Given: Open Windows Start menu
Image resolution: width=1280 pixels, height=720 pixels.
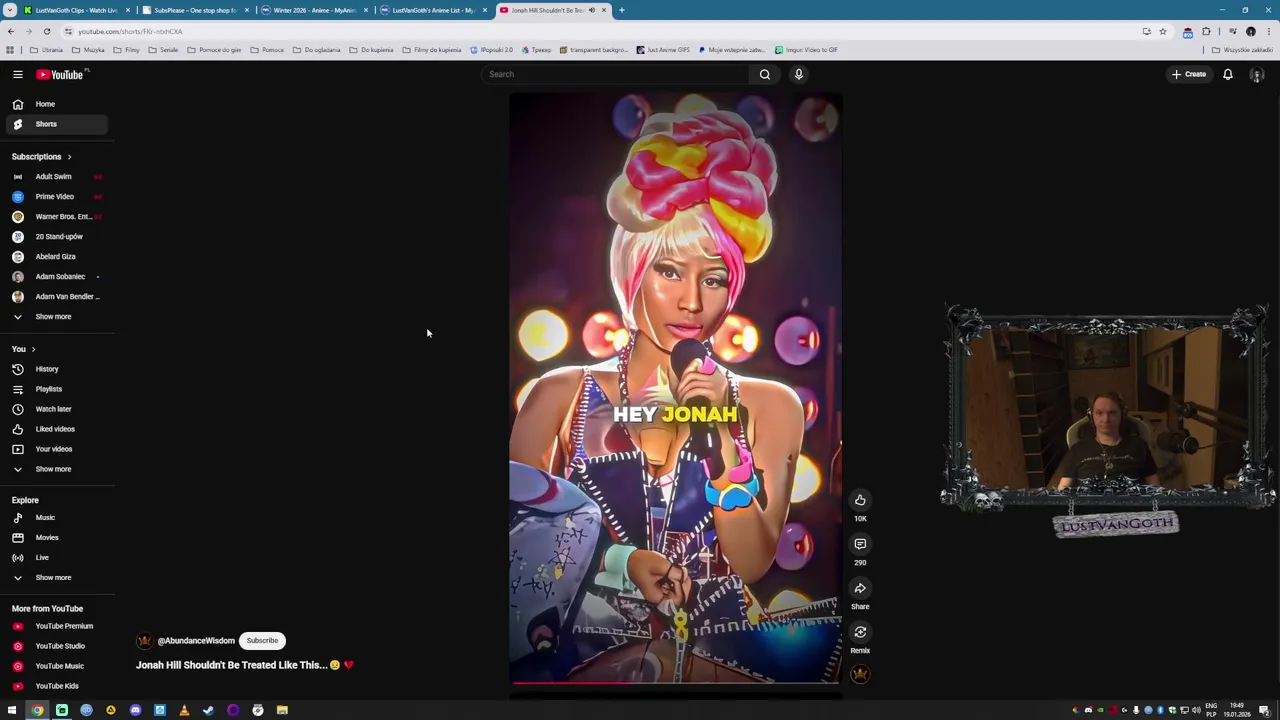Looking at the screenshot, I should click(12, 710).
